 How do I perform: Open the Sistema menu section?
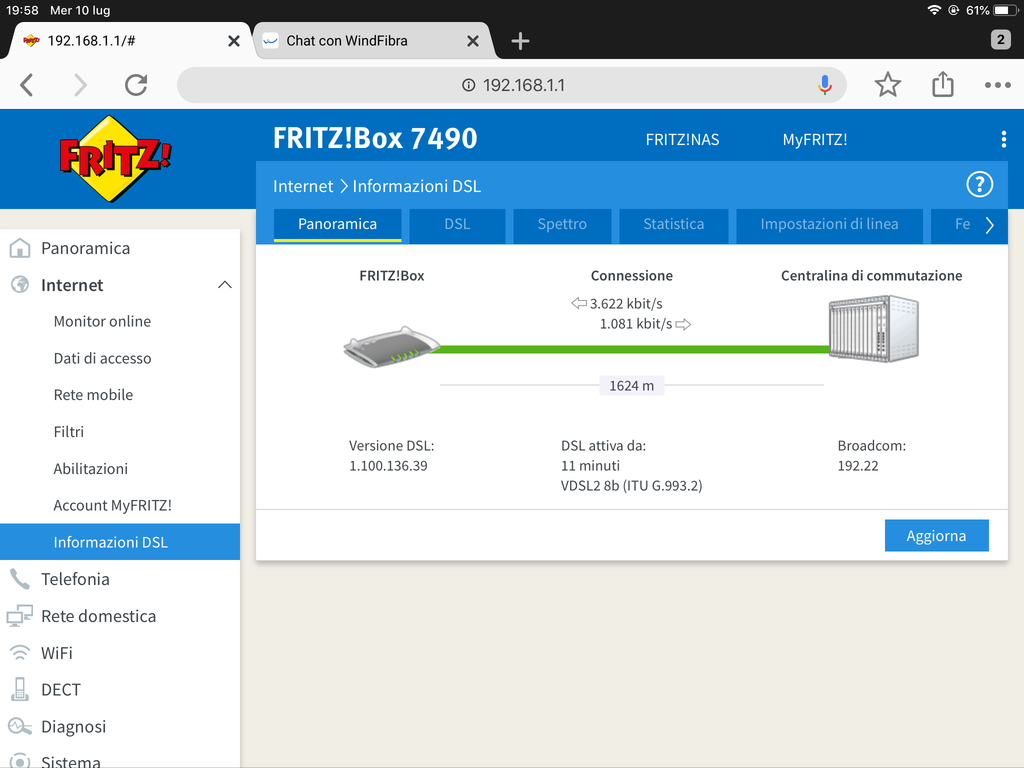click(x=71, y=761)
